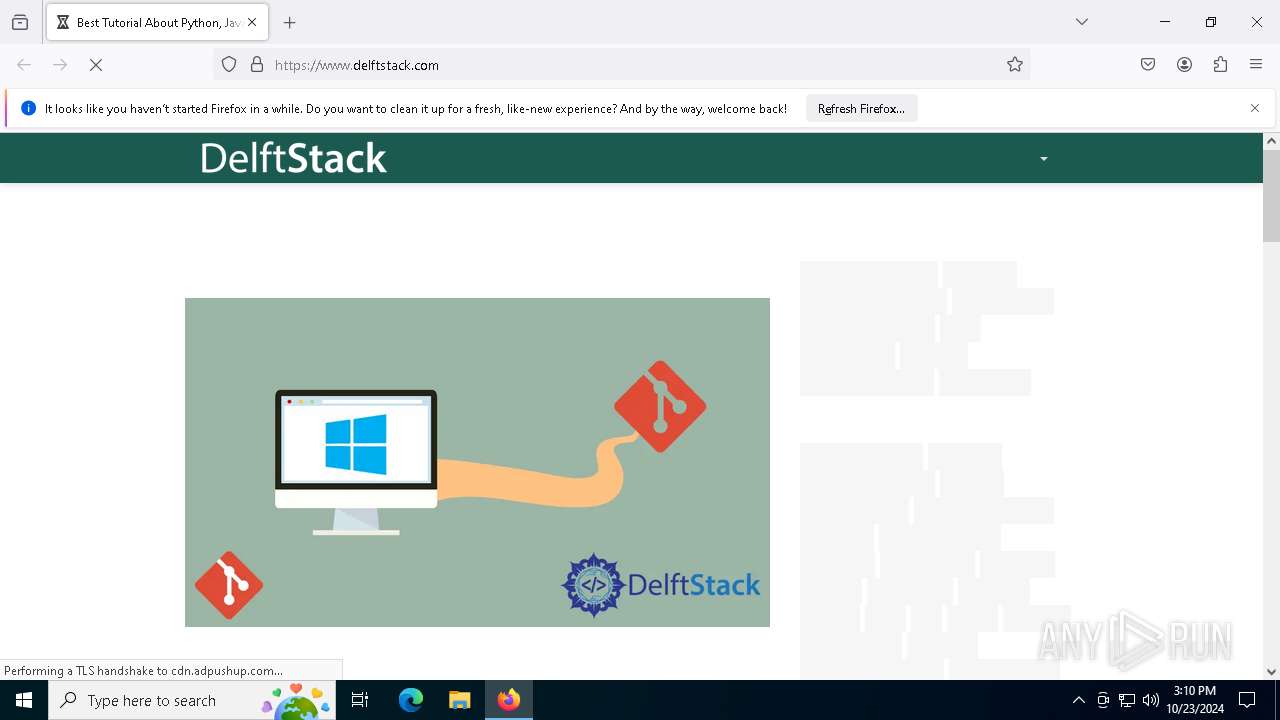Expand the list all tabs chevron
The width and height of the screenshot is (1280, 720).
click(x=1082, y=22)
